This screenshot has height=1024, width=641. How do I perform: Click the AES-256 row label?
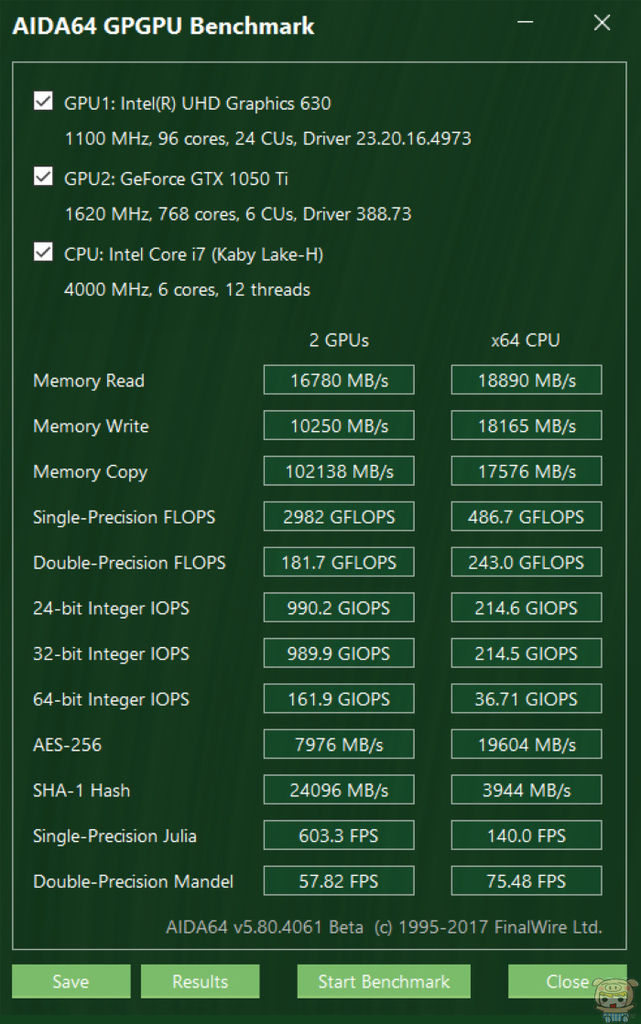point(67,745)
